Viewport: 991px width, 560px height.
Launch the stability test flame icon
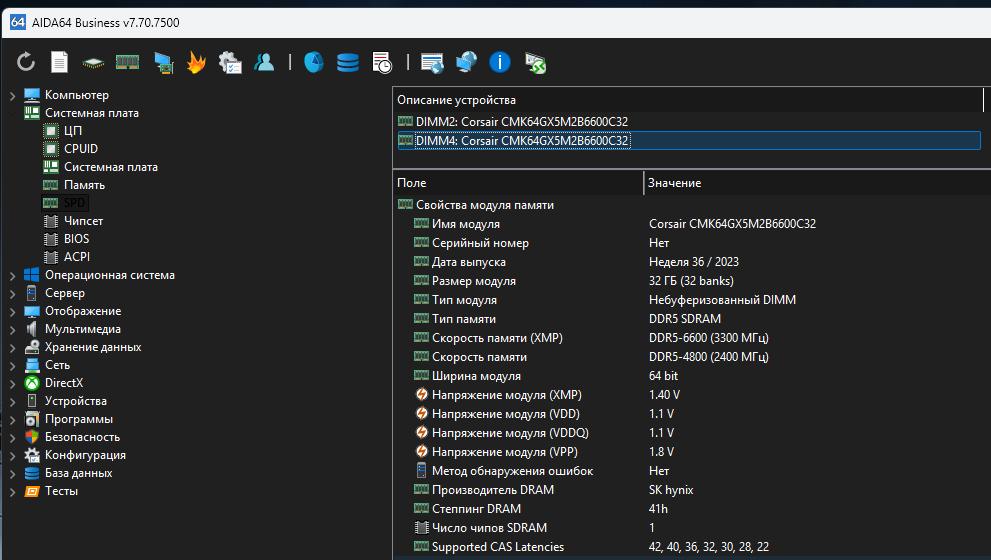click(197, 62)
